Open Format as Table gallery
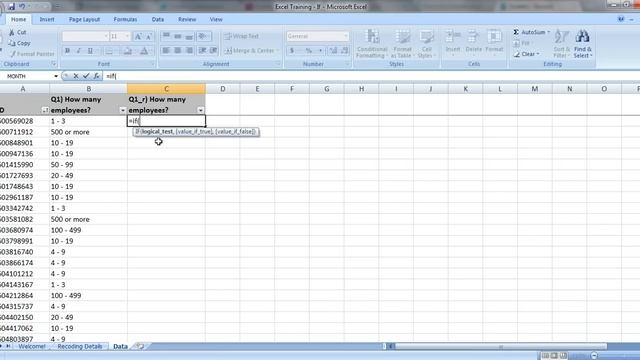The image size is (640, 360). [402, 43]
